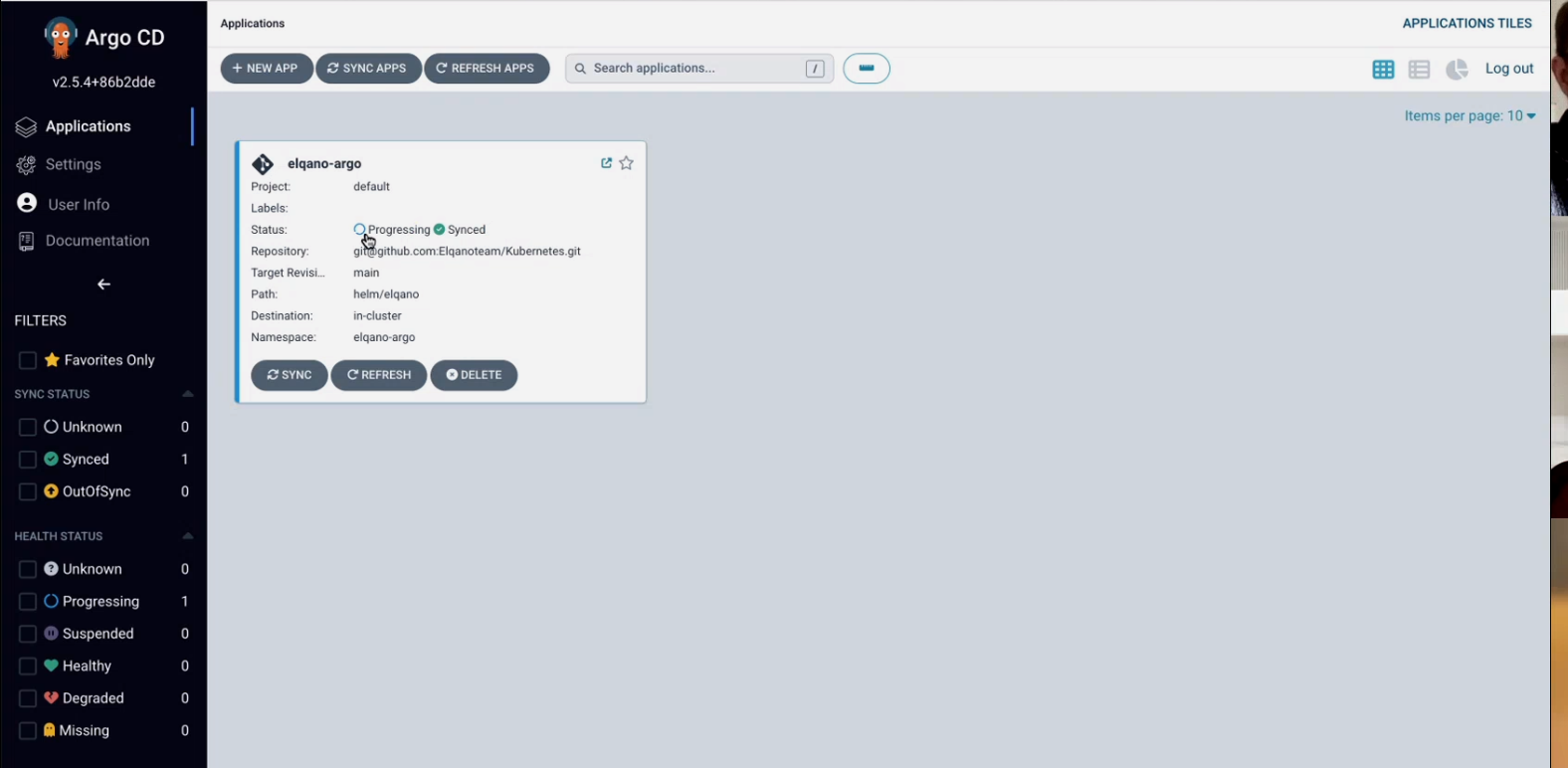Image resolution: width=1568 pixels, height=768 pixels.
Task: Switch to tiles grid view
Action: tap(1383, 70)
